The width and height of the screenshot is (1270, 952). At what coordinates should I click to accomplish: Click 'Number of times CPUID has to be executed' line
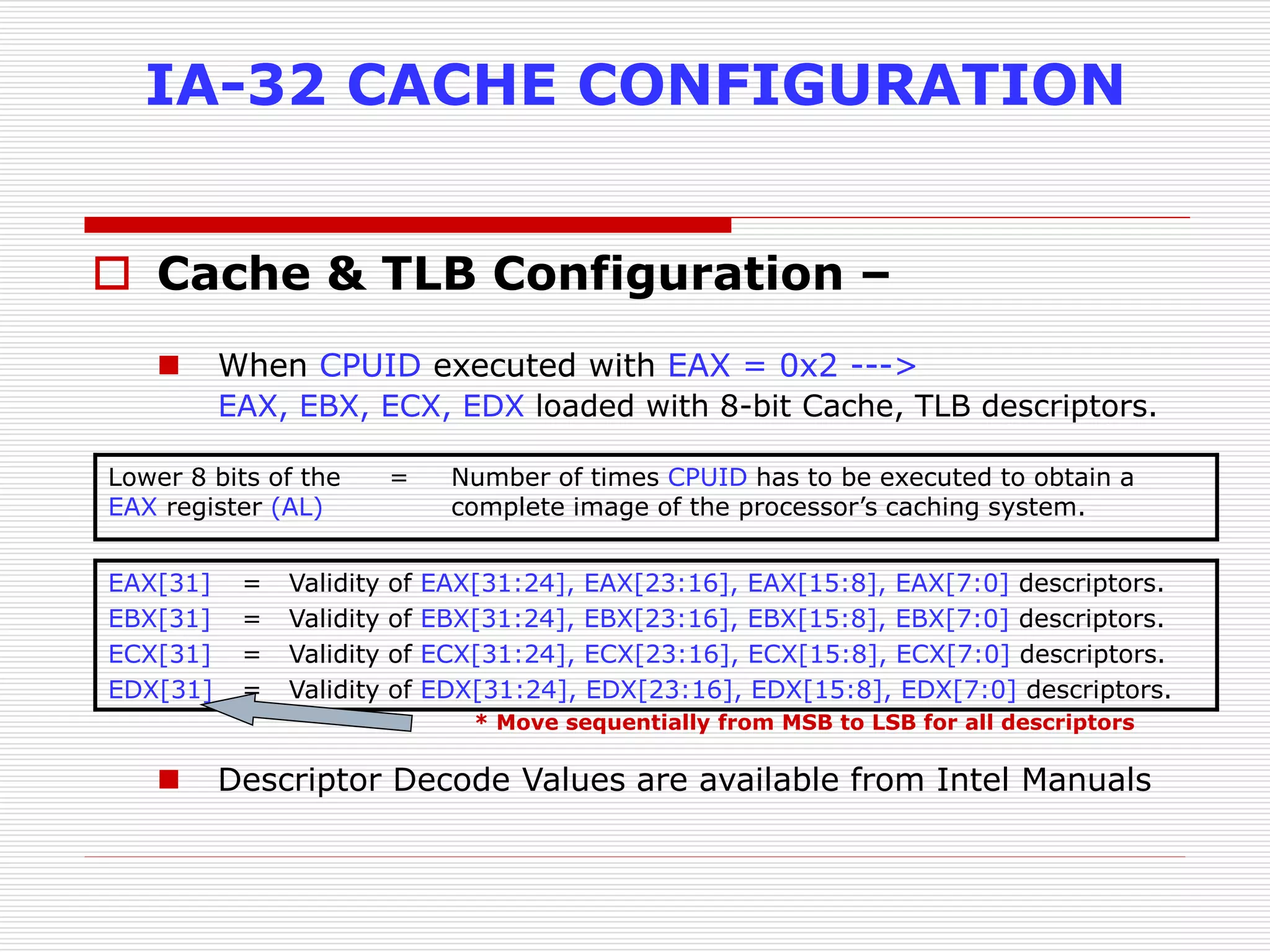pos(793,478)
